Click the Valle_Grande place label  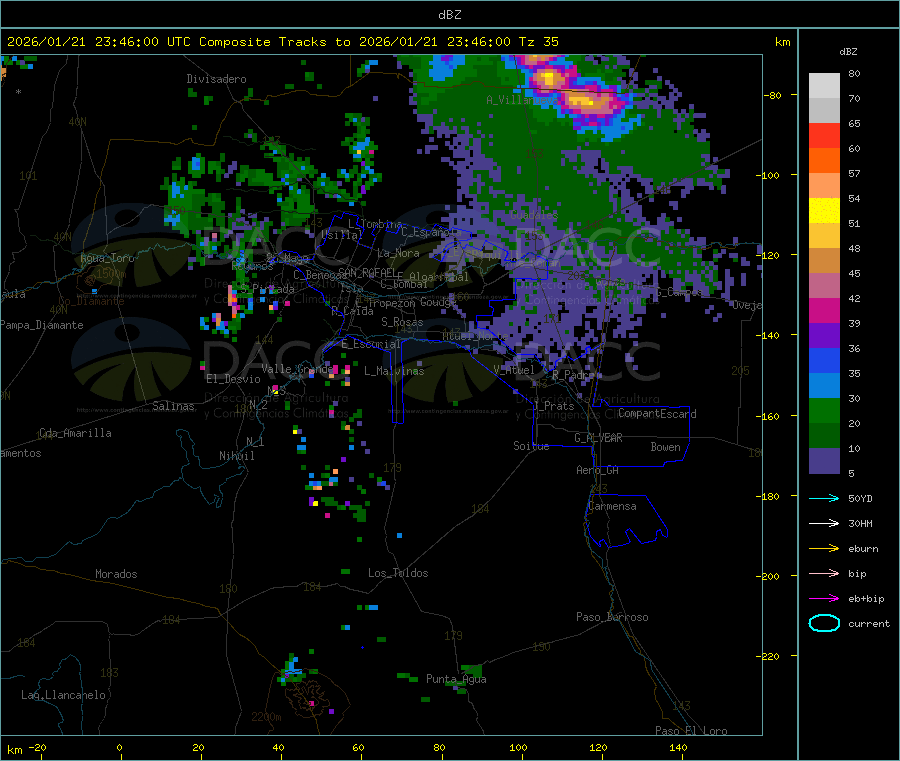(298, 368)
